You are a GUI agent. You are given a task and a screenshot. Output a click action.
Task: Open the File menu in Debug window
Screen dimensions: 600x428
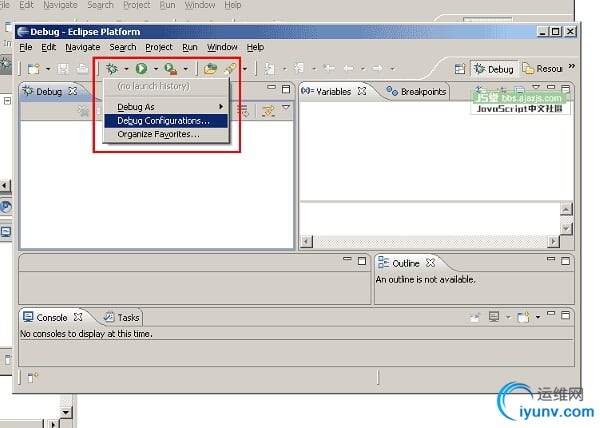26,47
